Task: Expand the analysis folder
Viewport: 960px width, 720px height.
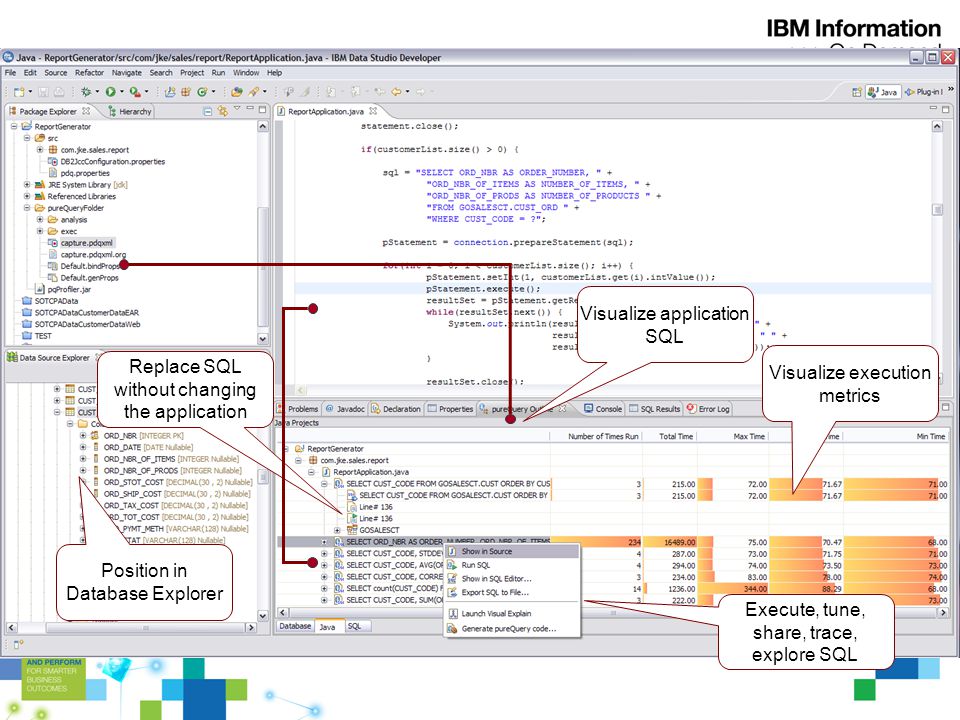Action: coord(40,219)
